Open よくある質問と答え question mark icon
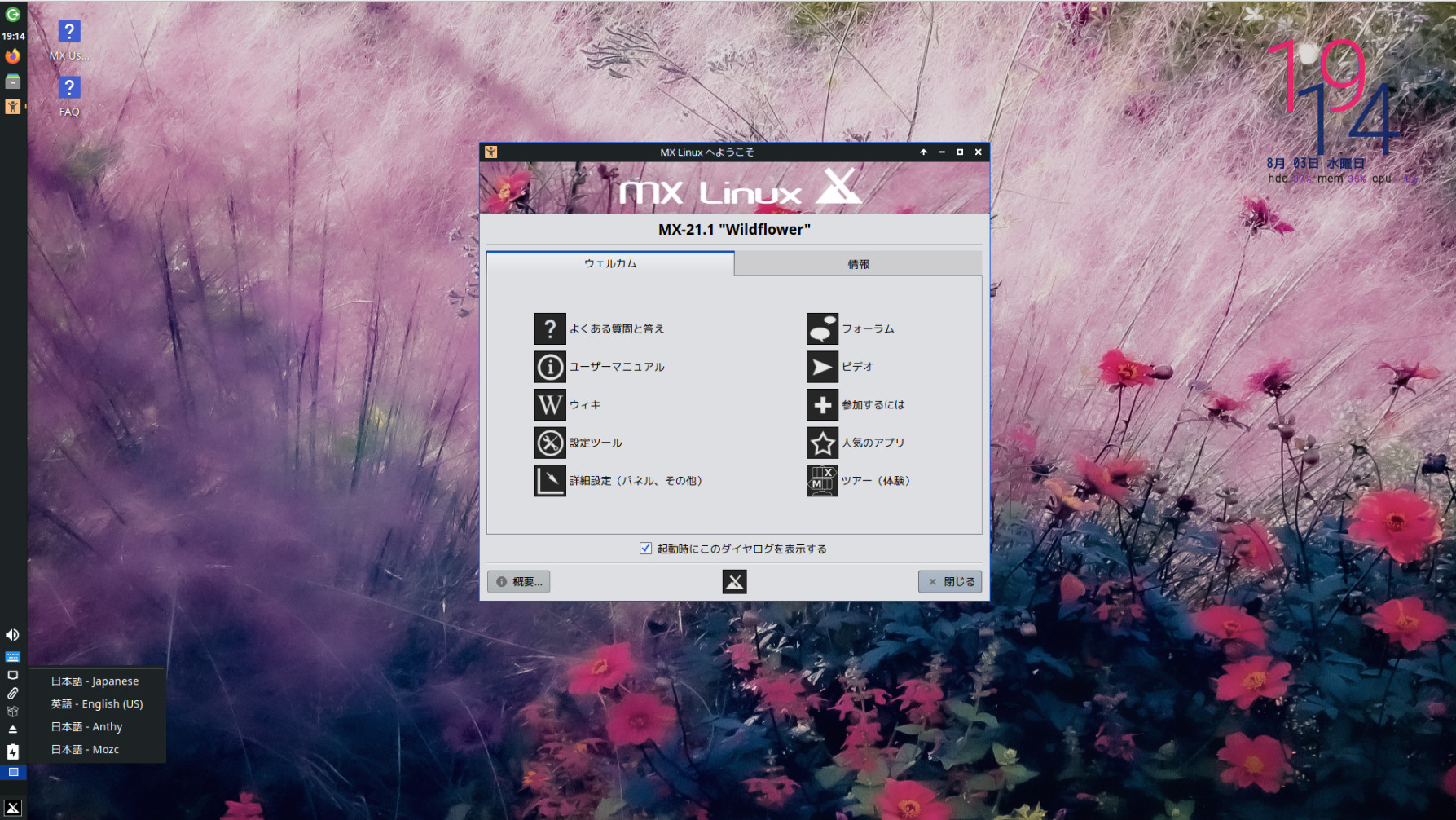Screen dimensions: 1456x820 [550, 328]
